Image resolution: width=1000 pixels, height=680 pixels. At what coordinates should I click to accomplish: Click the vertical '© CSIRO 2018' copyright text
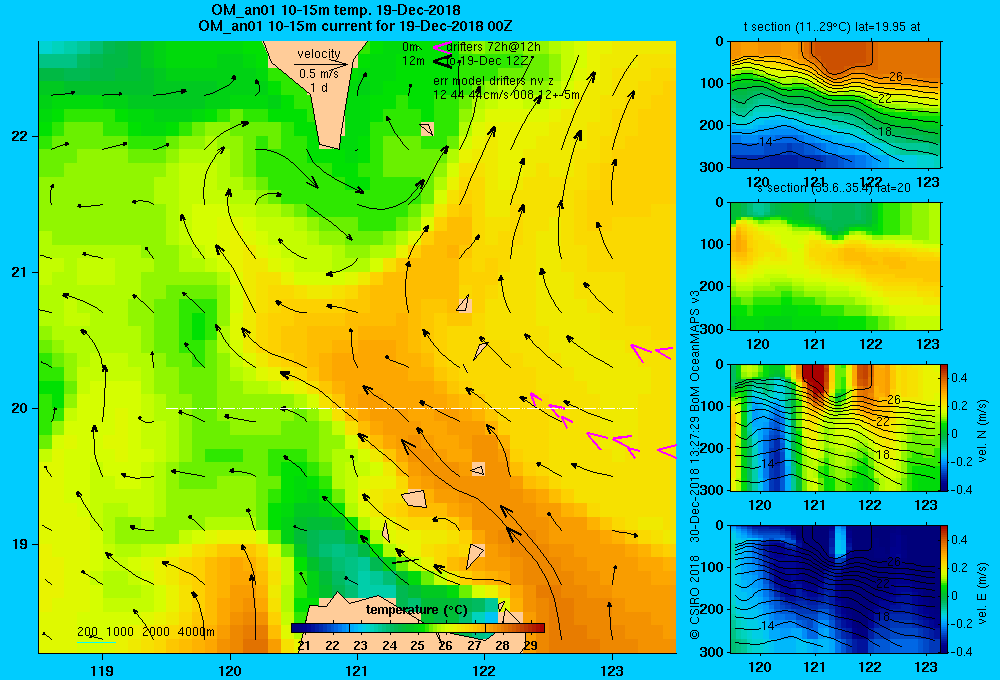pos(695,596)
